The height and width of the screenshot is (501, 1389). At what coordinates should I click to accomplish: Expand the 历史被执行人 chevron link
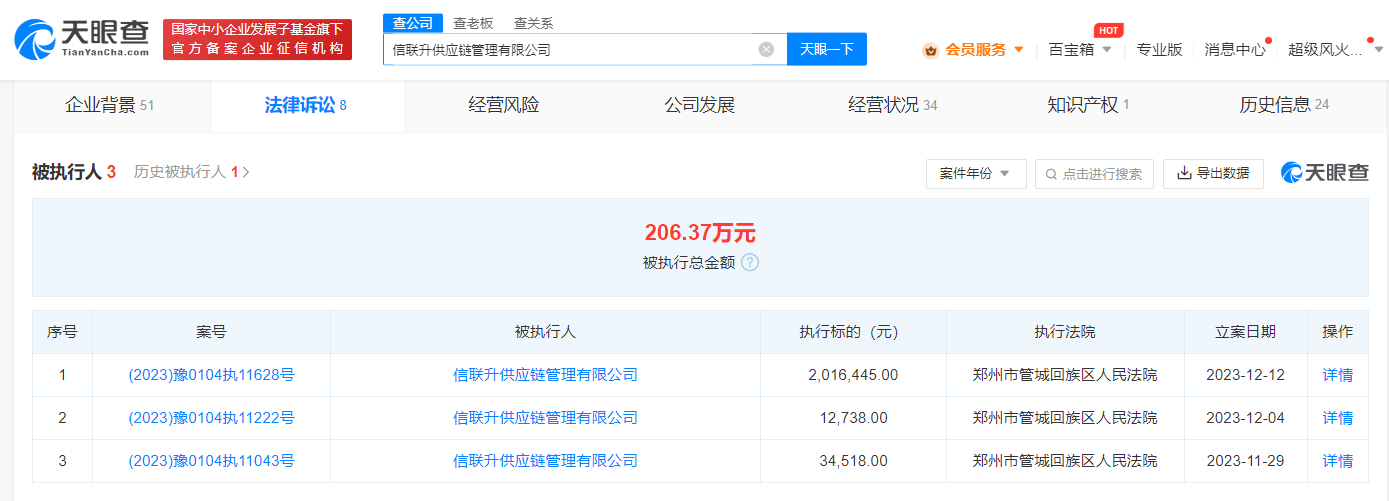pyautogui.click(x=246, y=172)
